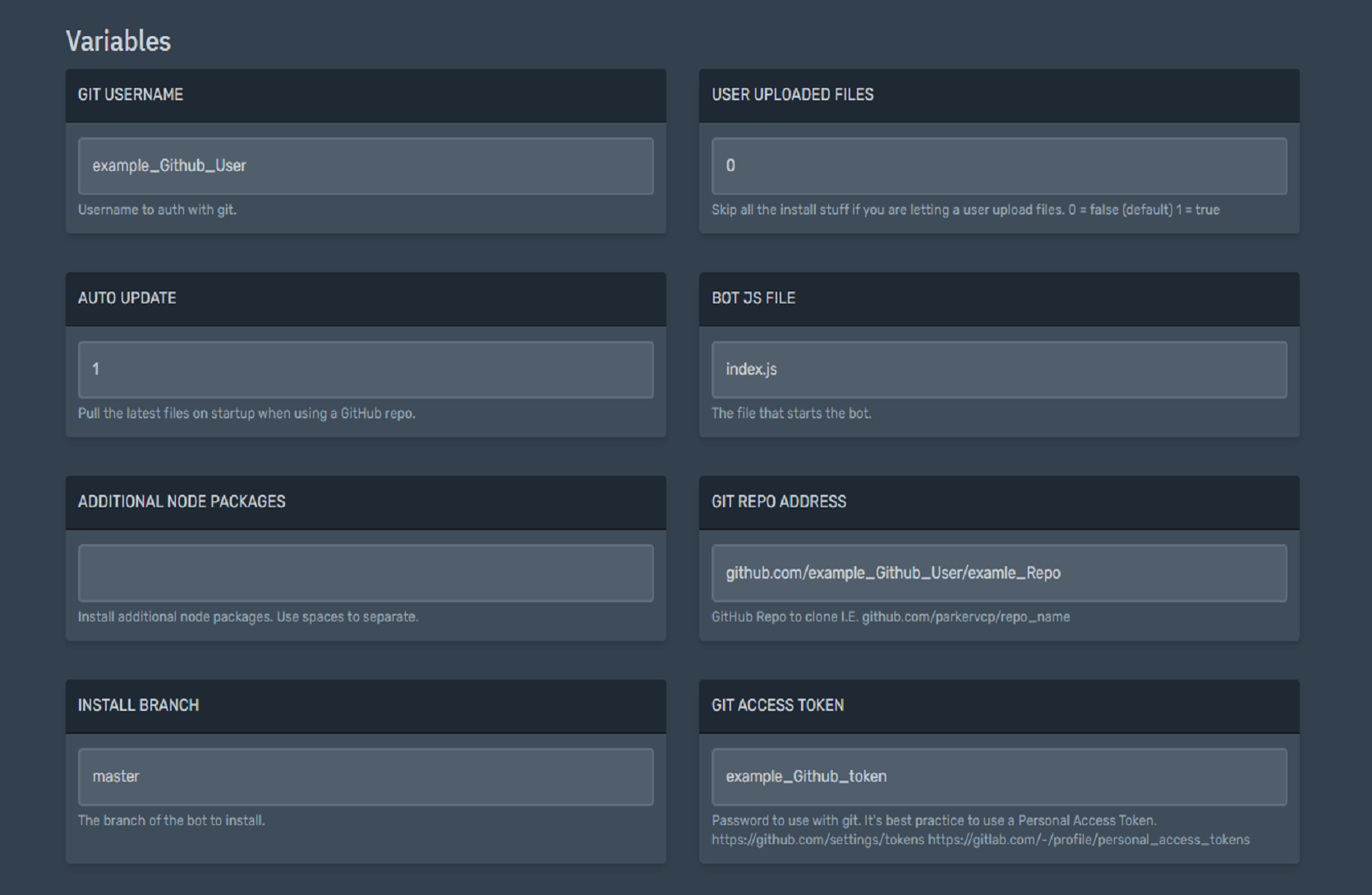The image size is (1372, 895).
Task: Select the example_Github_User username text
Action: point(168,165)
